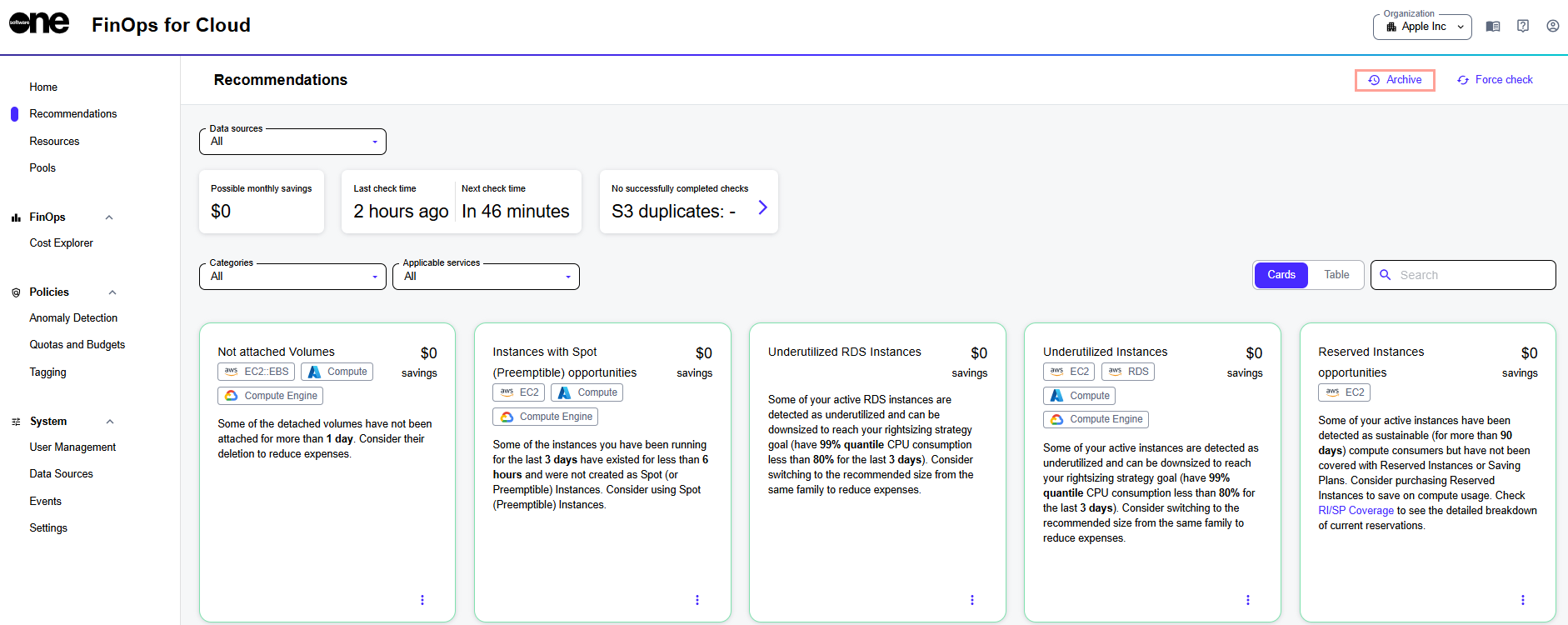Follow the RI/SP Coverage link
This screenshot has height=625, width=1568.
pos(1356,511)
